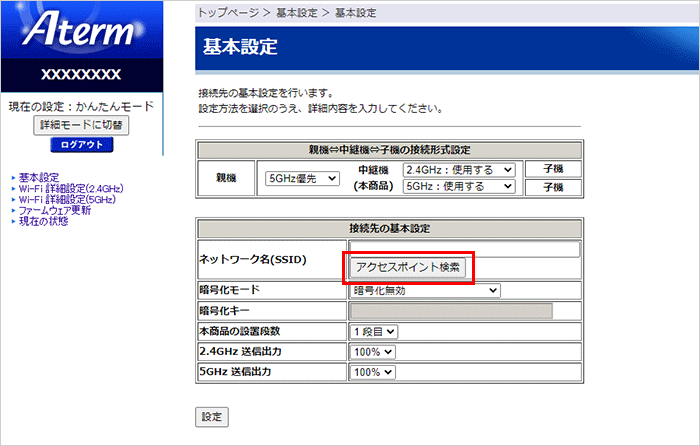This screenshot has height=446, width=700.
Task: Go to Wi-Fi詳細設定(5GHz) in the sidebar
Action: [67, 199]
